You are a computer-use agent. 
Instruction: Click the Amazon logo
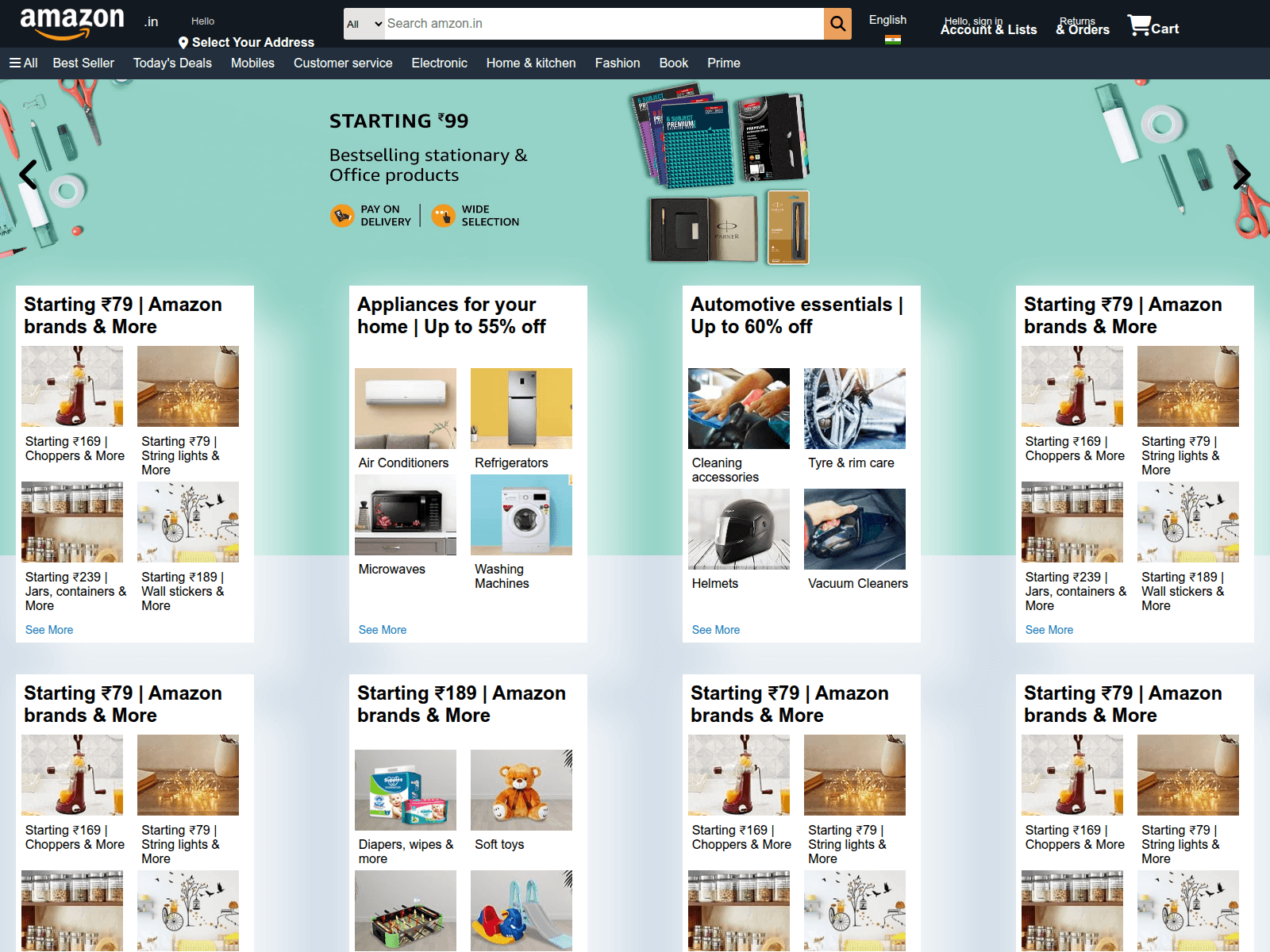[x=72, y=23]
